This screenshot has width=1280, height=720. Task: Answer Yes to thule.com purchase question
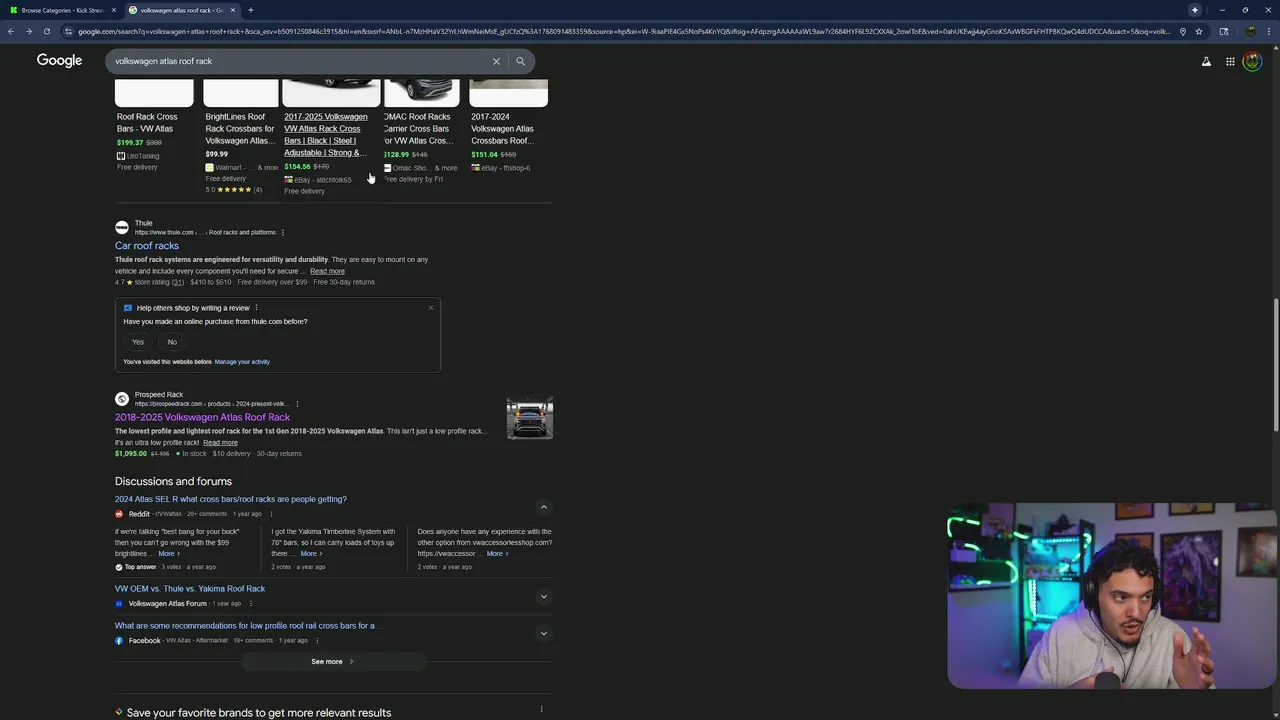click(x=138, y=342)
